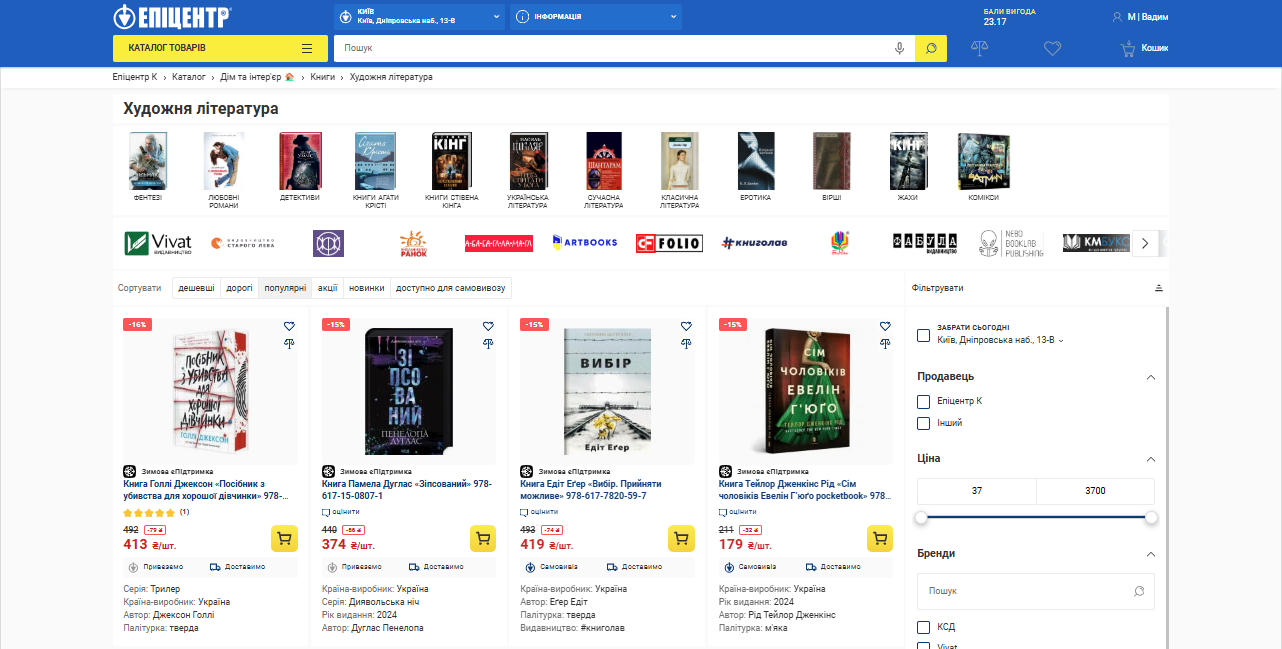Screen dimensions: 1282x649
Task: Tick the 'Інший' seller checkbox
Action: [x=924, y=423]
